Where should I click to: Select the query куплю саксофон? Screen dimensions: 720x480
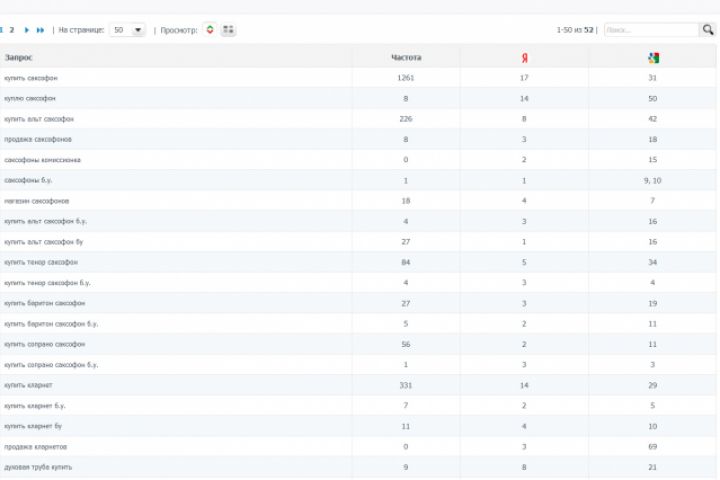click(30, 98)
